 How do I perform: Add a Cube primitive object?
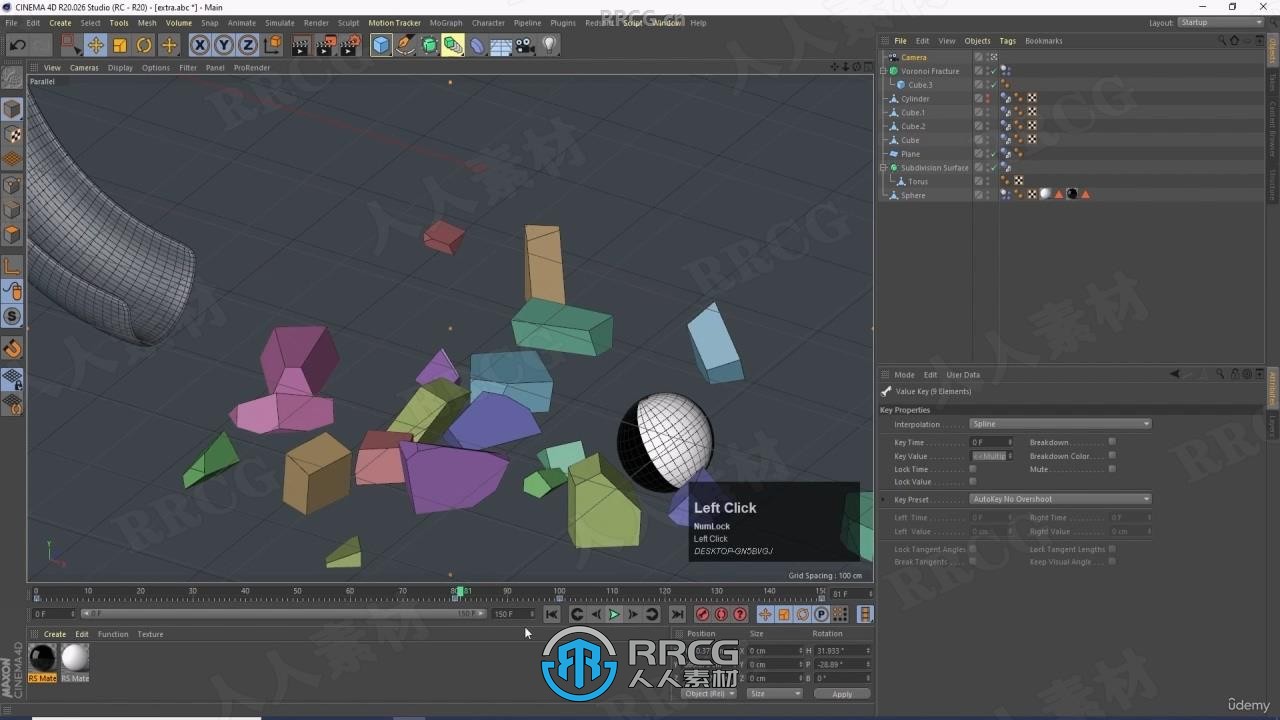pyautogui.click(x=381, y=45)
